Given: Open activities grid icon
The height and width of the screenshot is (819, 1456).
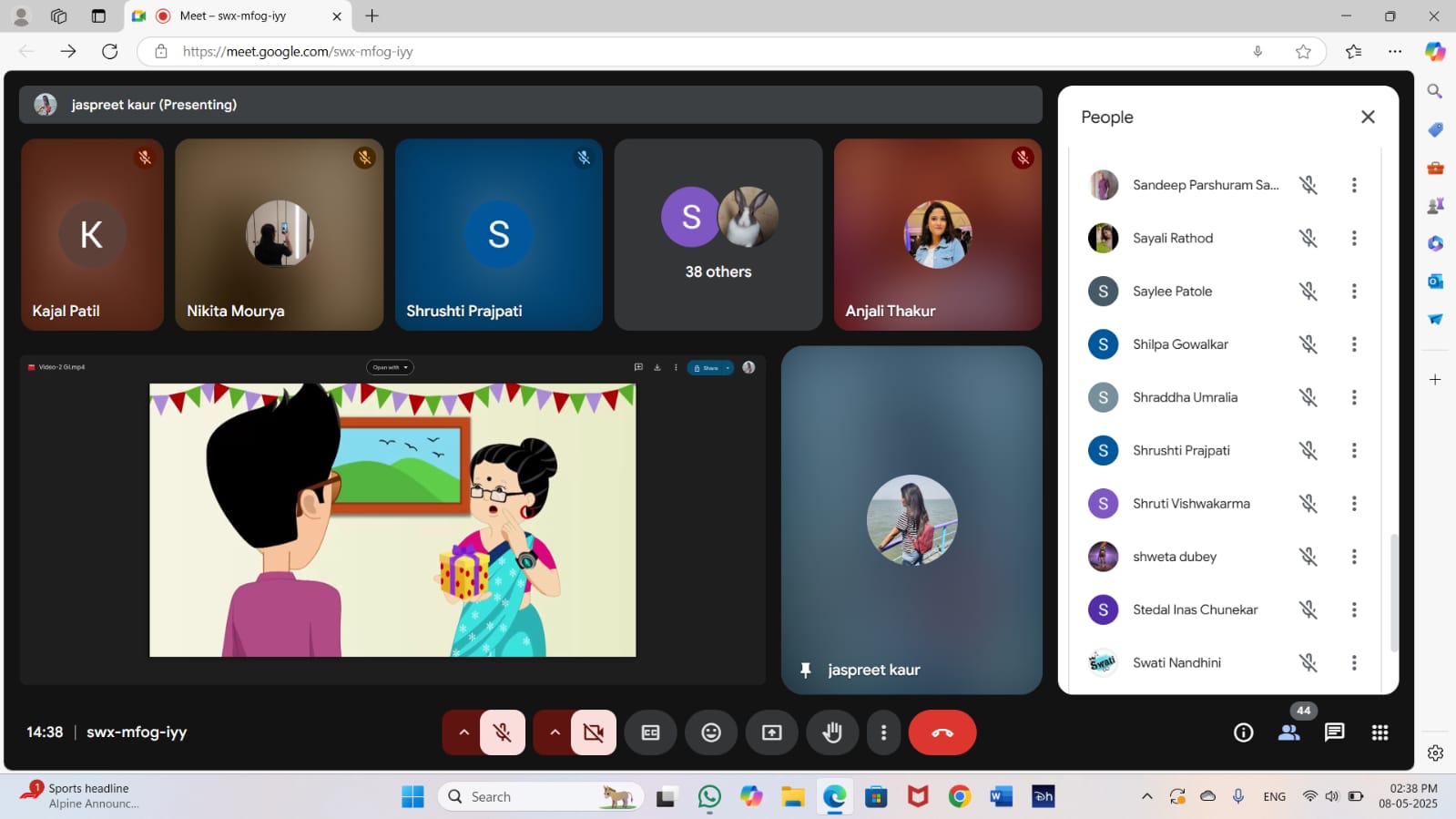Looking at the screenshot, I should click(x=1380, y=732).
